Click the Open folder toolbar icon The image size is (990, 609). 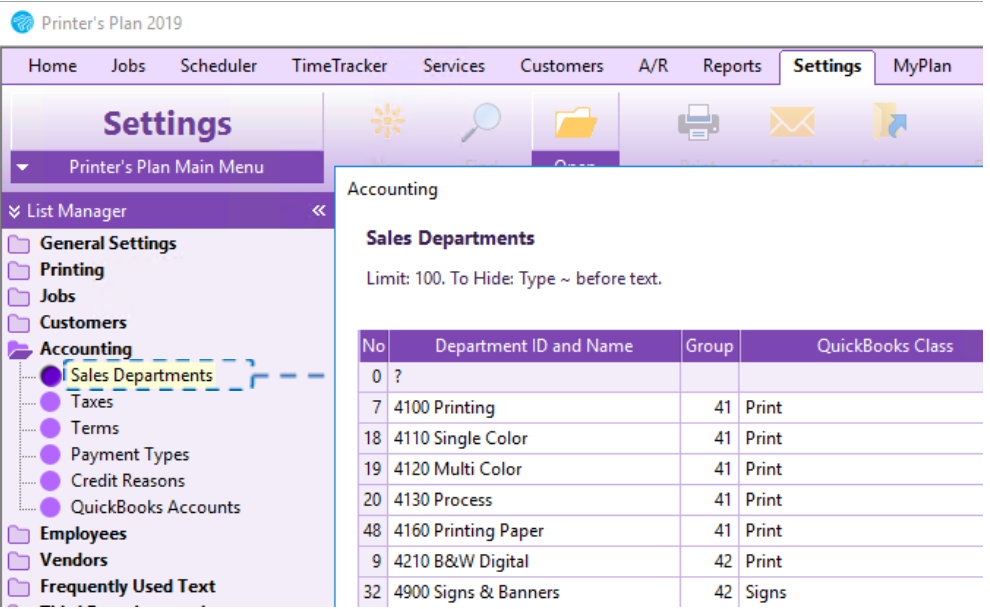coord(575,122)
